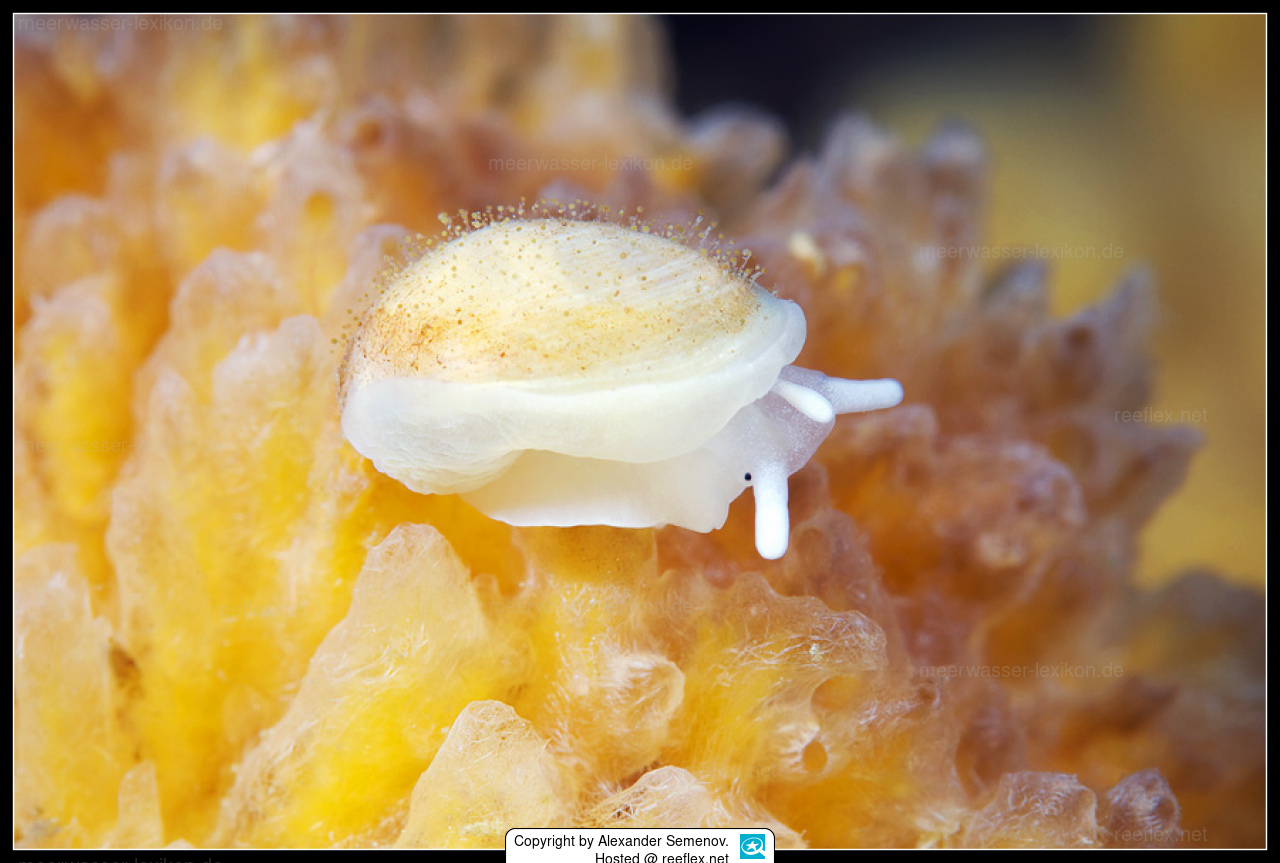The width and height of the screenshot is (1280, 863).
Task: Click the snail's long right-pointing white tentacle
Action: pyautogui.click(x=862, y=394)
